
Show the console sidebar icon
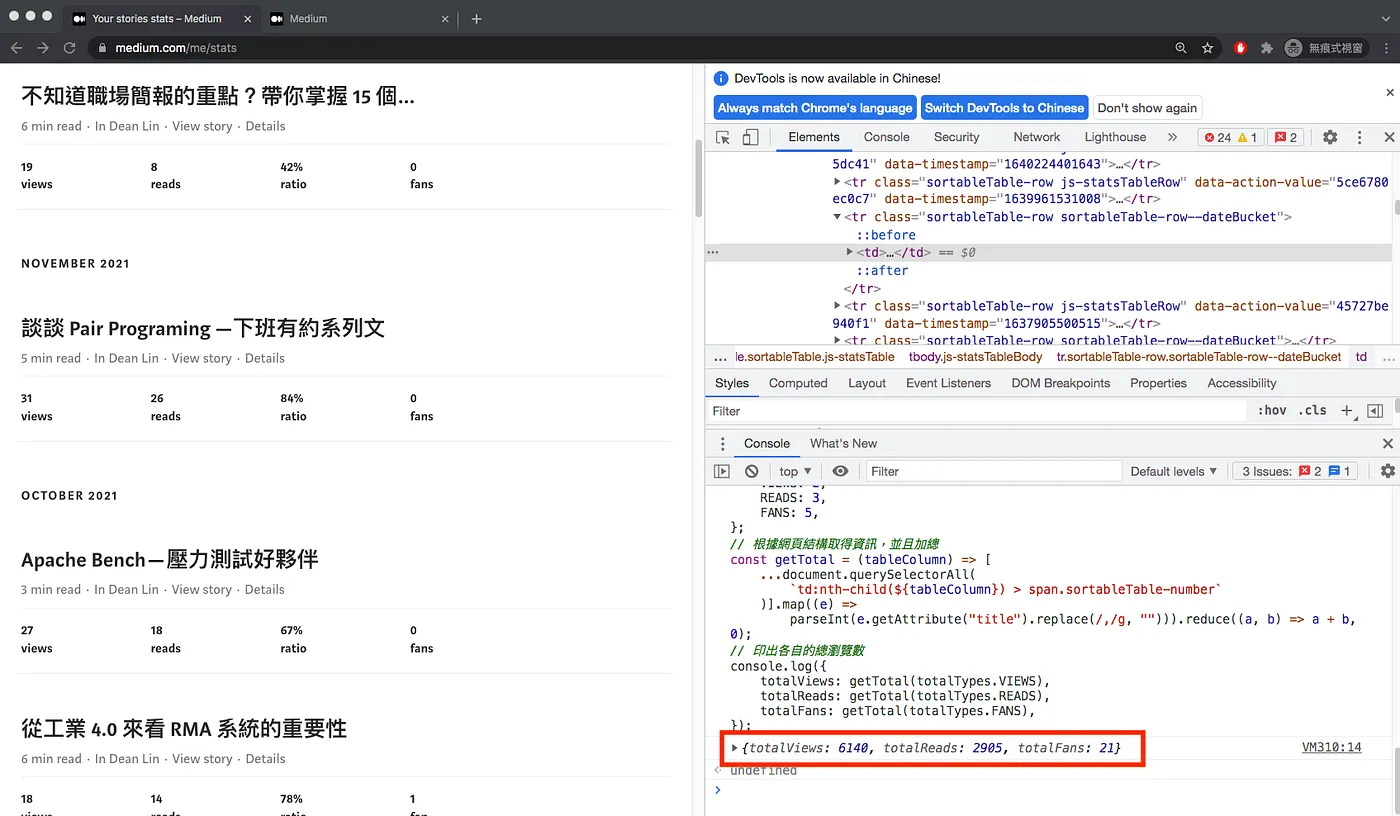pos(722,471)
